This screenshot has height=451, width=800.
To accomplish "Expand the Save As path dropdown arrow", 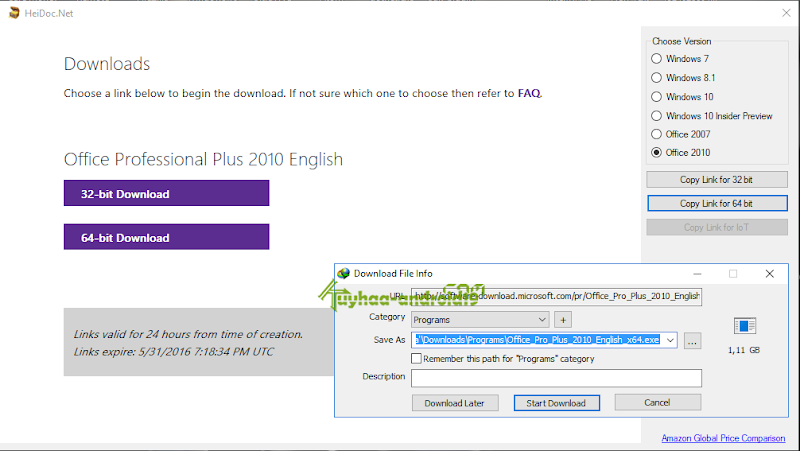I will [x=670, y=340].
